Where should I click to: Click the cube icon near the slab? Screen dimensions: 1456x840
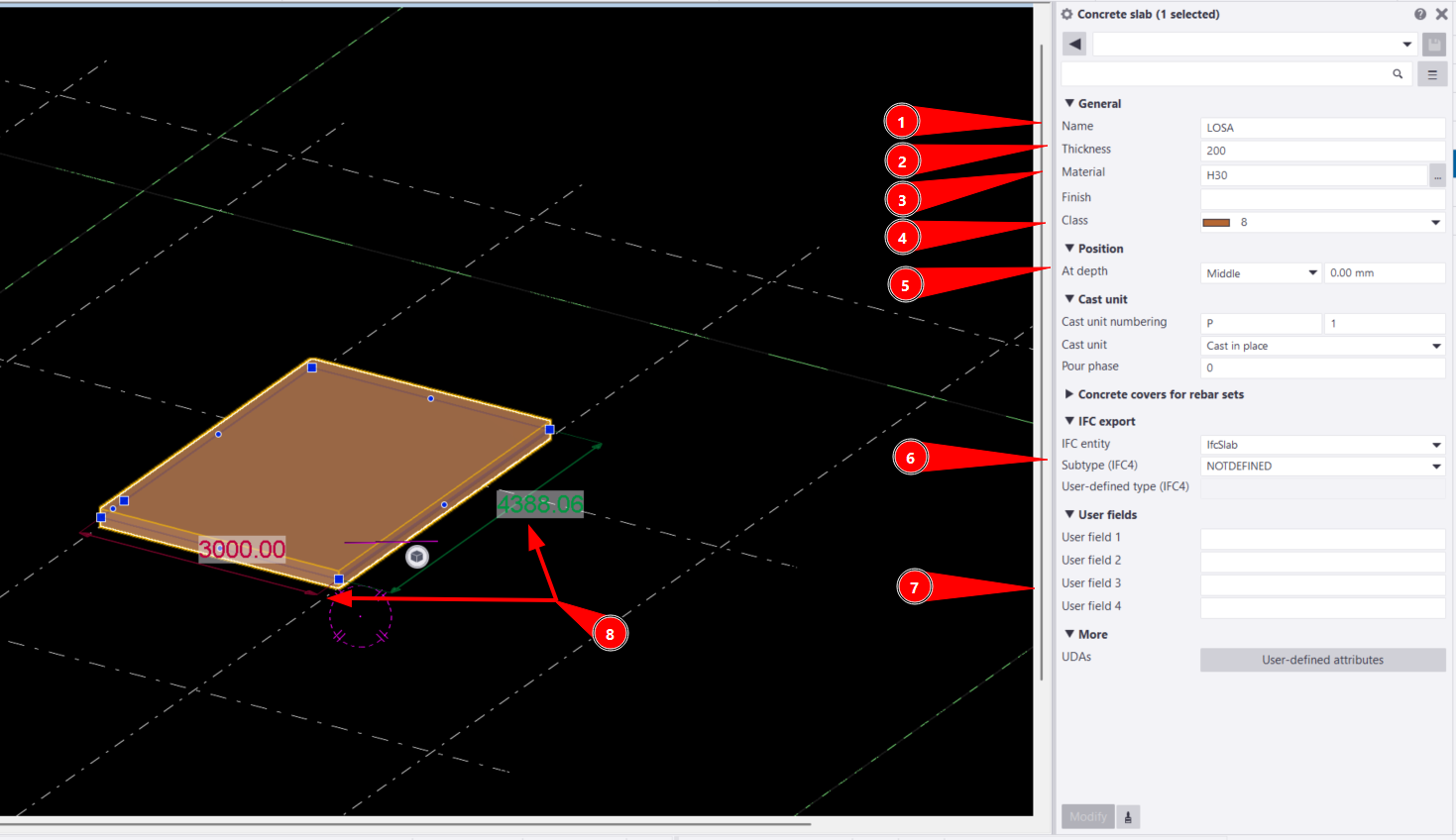417,557
